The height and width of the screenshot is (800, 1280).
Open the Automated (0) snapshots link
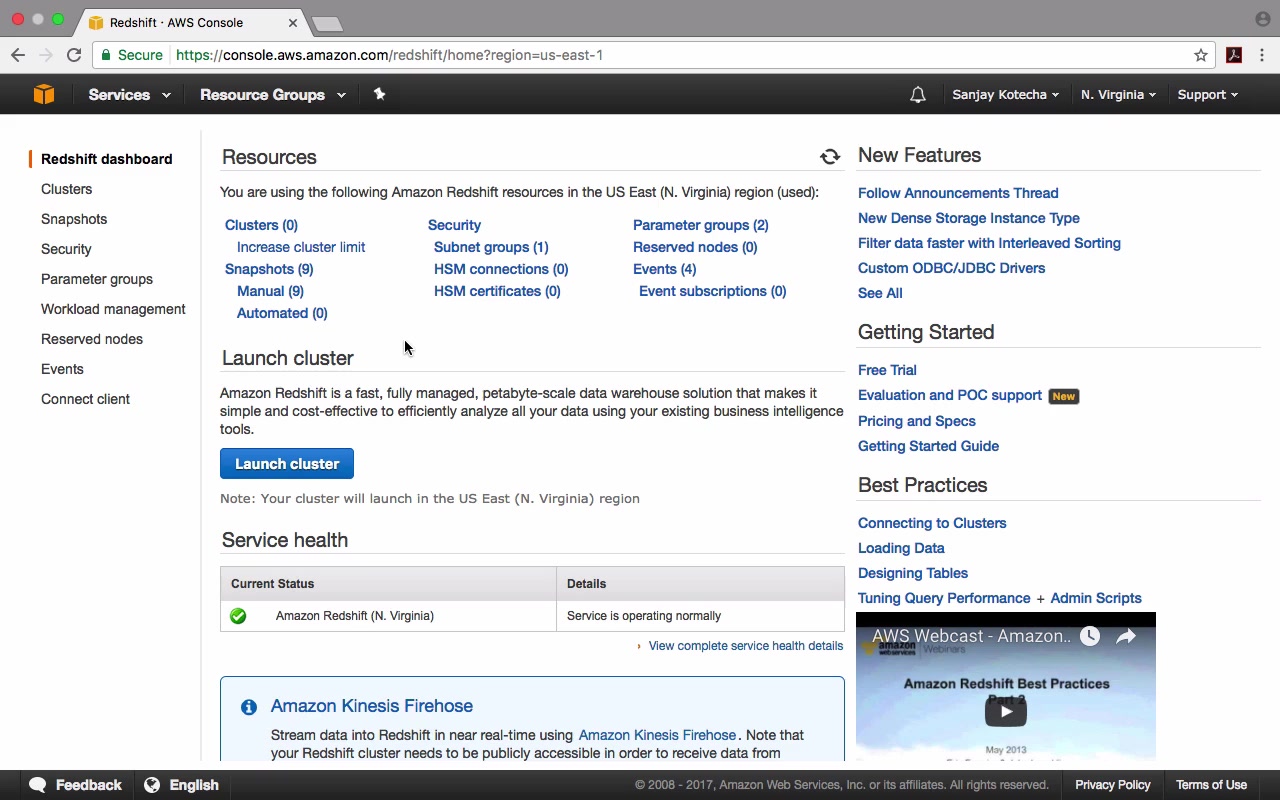click(x=282, y=313)
